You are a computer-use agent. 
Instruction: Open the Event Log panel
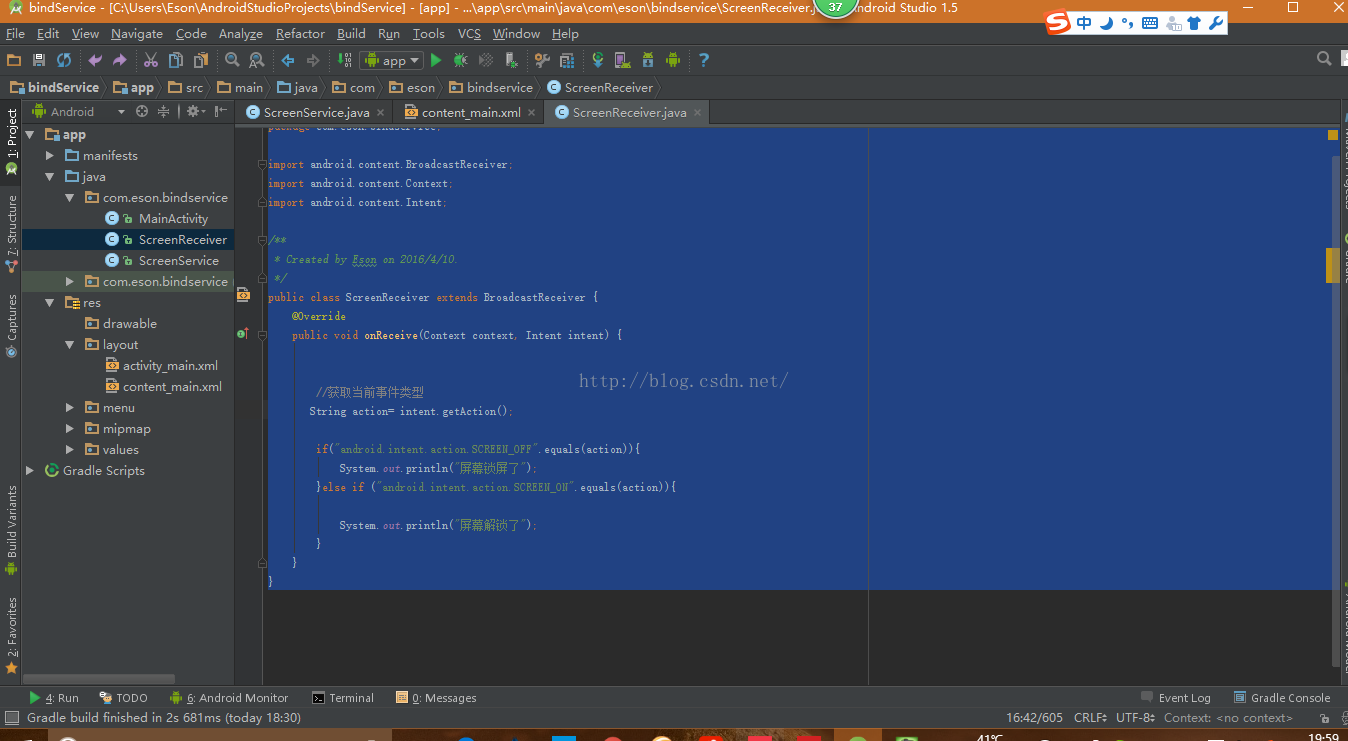[x=1175, y=698]
